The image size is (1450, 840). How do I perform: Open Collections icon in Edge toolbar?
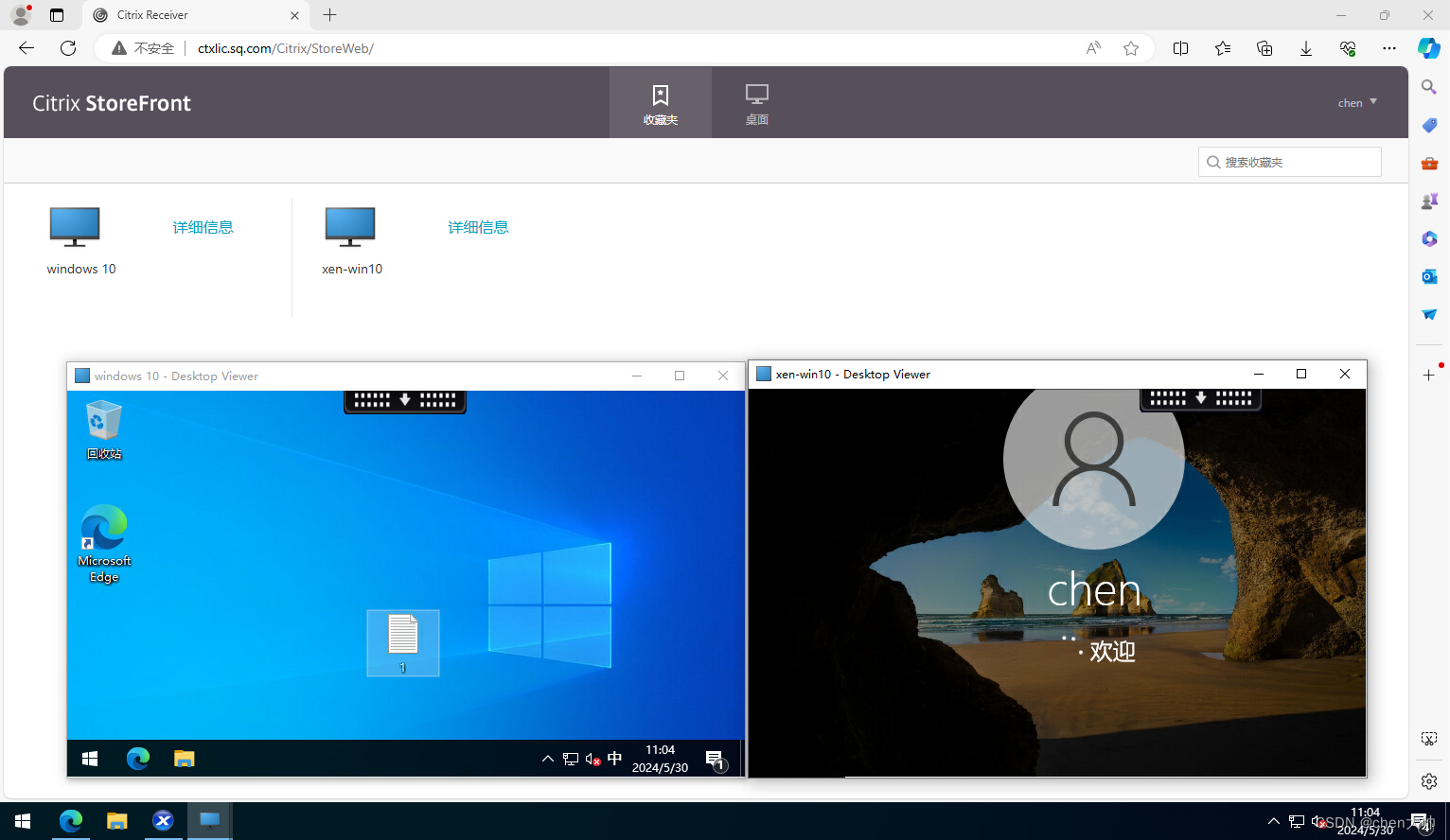[x=1264, y=48]
